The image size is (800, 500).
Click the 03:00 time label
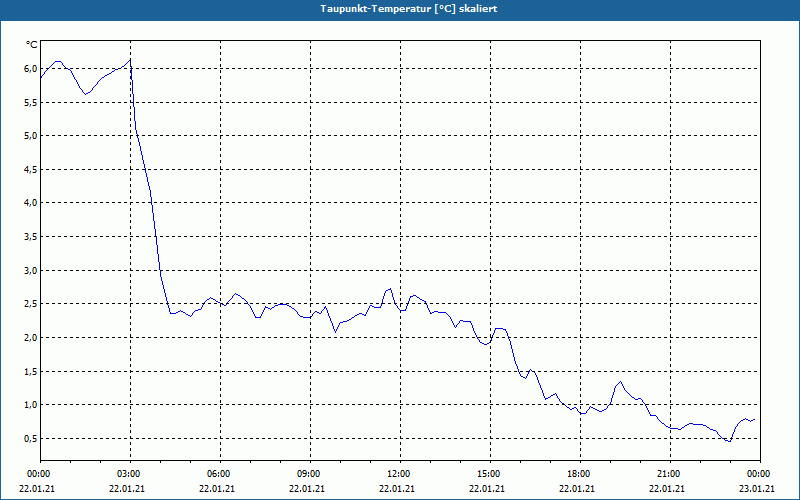(x=130, y=474)
